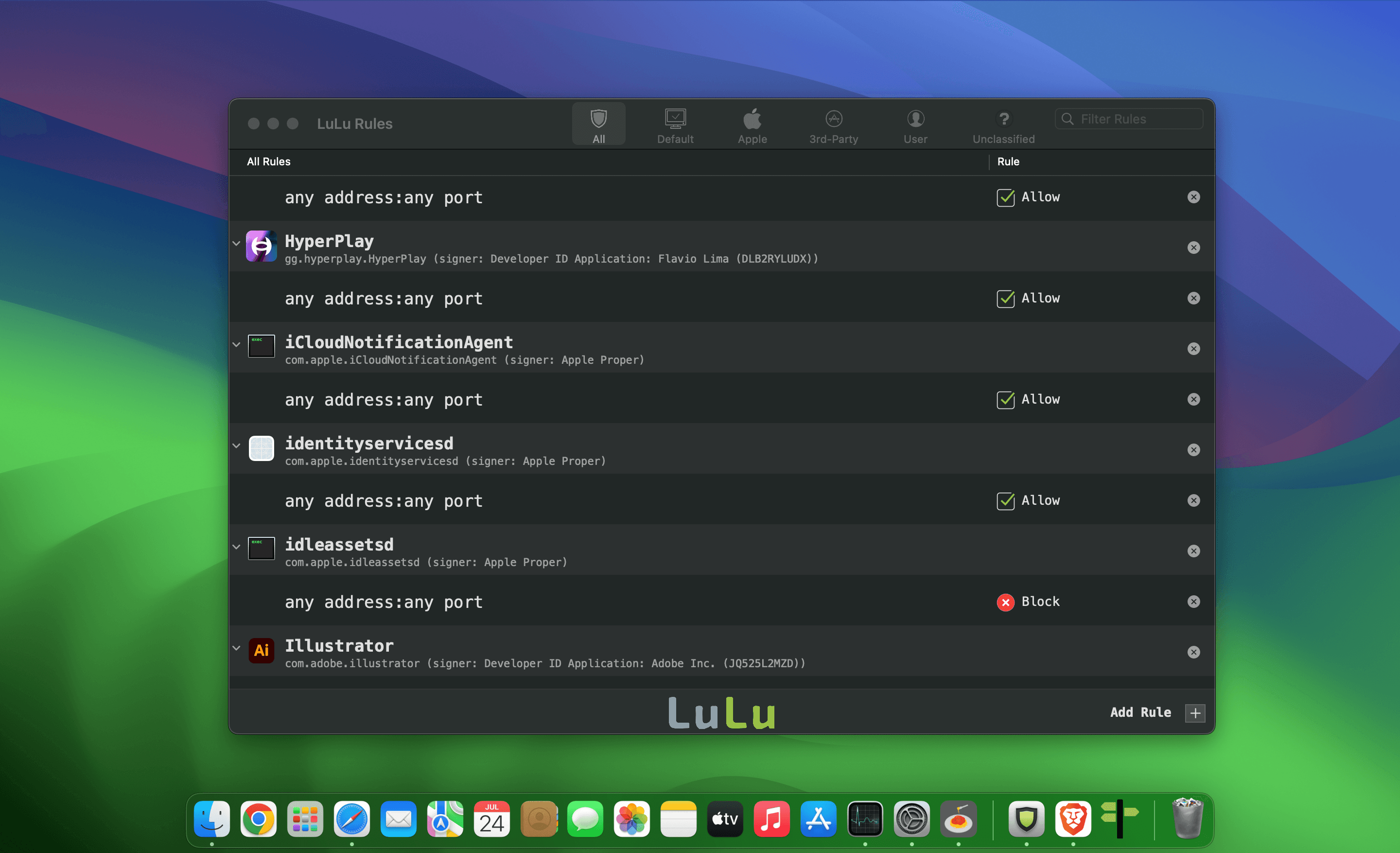The image size is (1400, 853).
Task: Open Safari from the dock
Action: pos(352,819)
